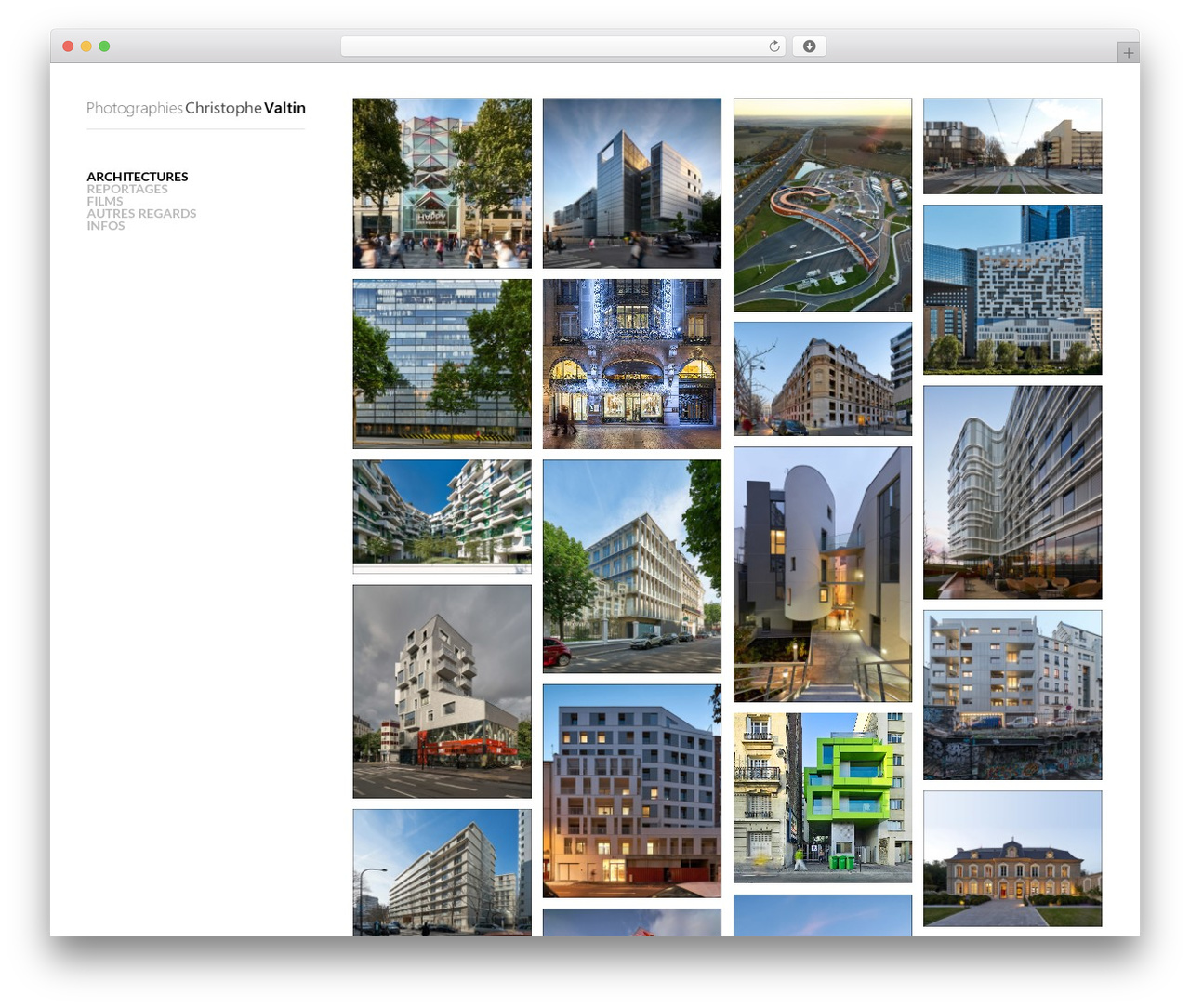
Task: Open the AUTRES REGARDS menu section
Action: [x=141, y=213]
